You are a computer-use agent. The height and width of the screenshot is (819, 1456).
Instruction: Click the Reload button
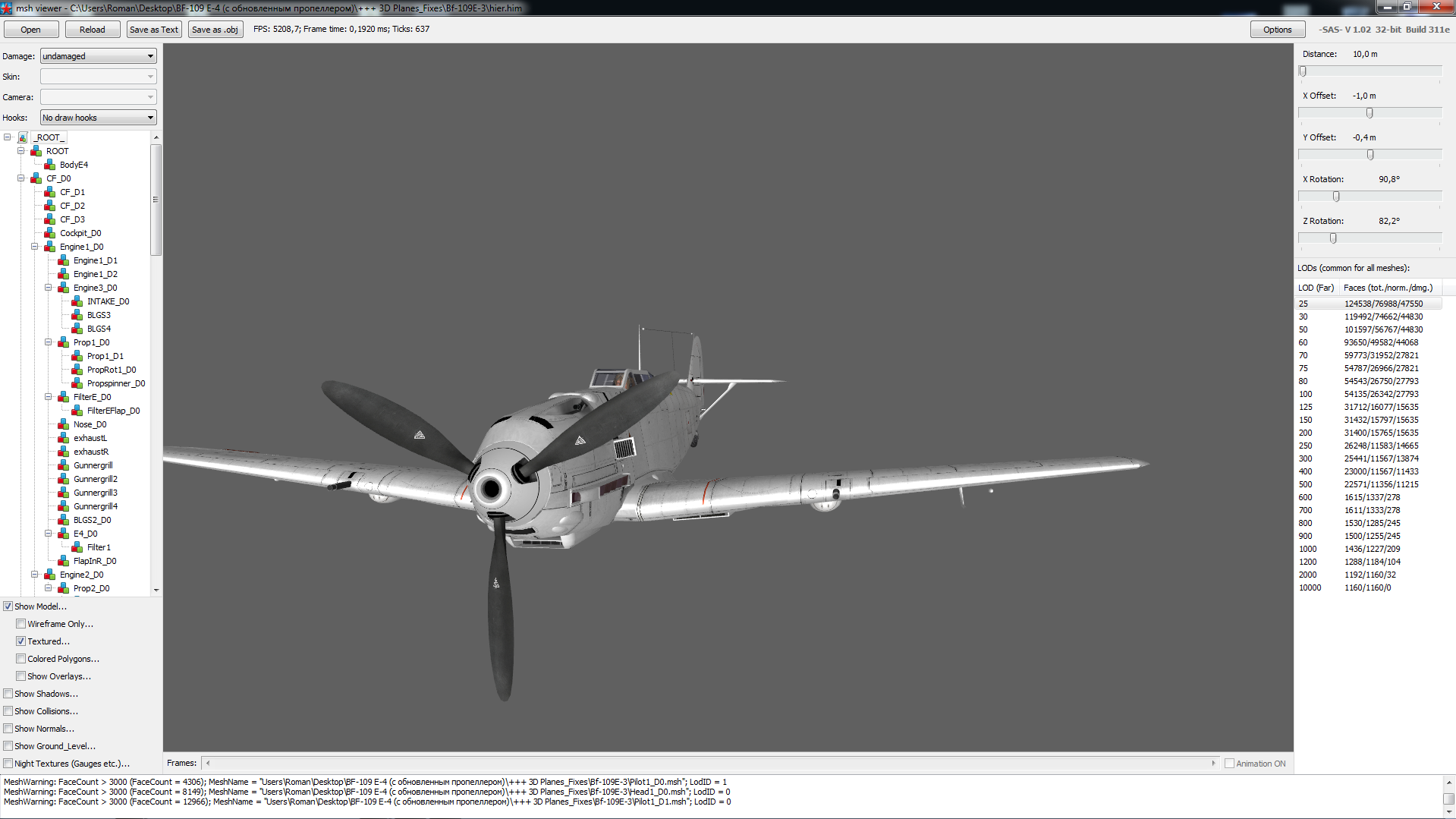(93, 30)
